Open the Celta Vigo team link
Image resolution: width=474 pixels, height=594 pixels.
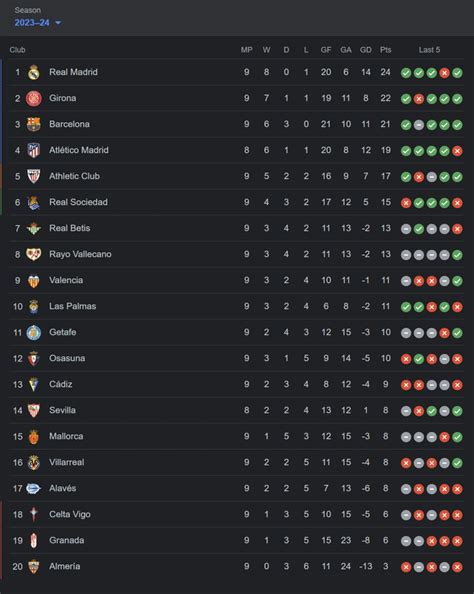(x=70, y=514)
